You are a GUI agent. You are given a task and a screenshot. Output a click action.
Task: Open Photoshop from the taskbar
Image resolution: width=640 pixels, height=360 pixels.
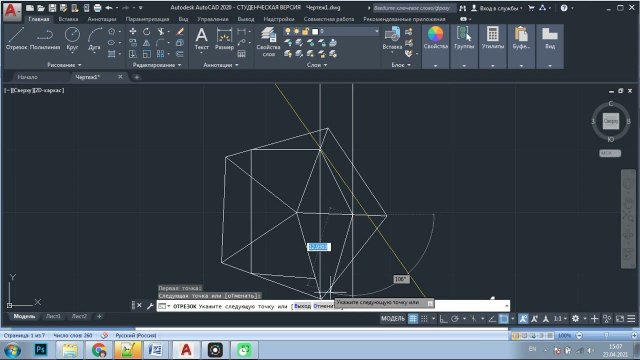40,350
